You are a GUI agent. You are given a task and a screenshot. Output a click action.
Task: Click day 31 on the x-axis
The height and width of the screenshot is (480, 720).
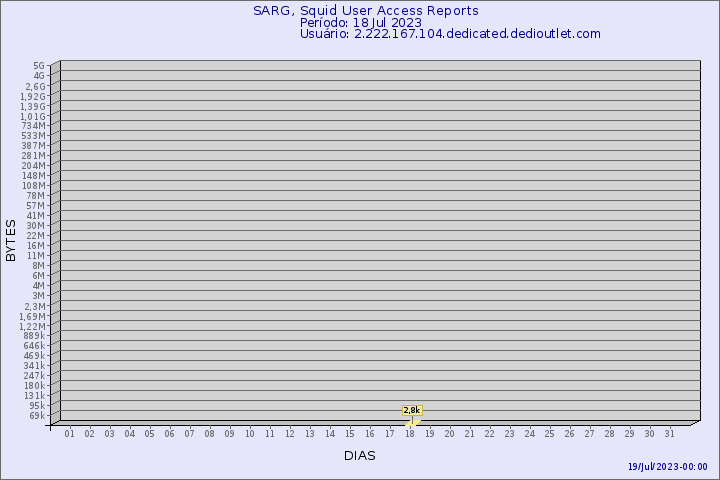pos(669,433)
